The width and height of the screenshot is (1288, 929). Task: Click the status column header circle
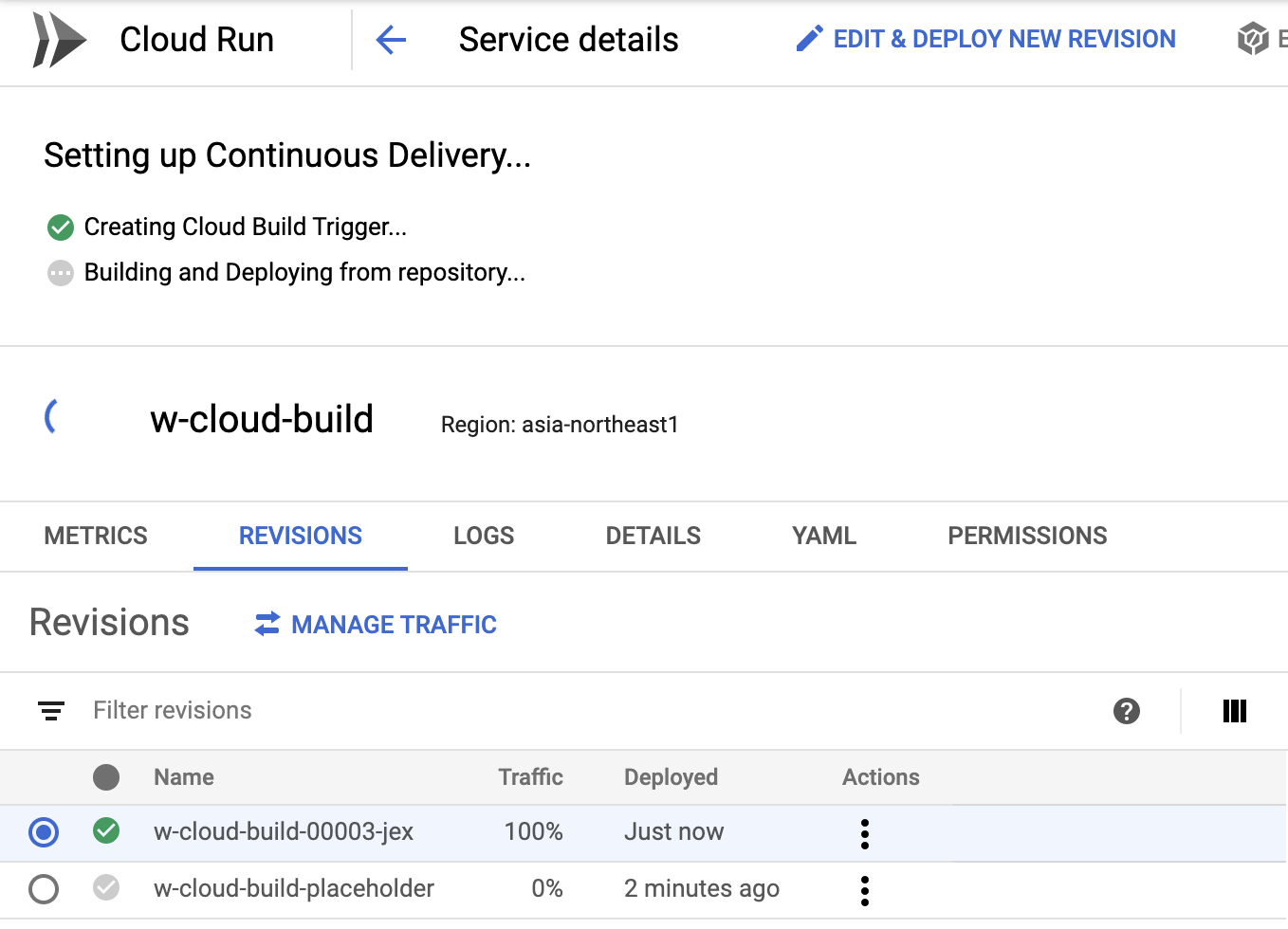coord(106,777)
